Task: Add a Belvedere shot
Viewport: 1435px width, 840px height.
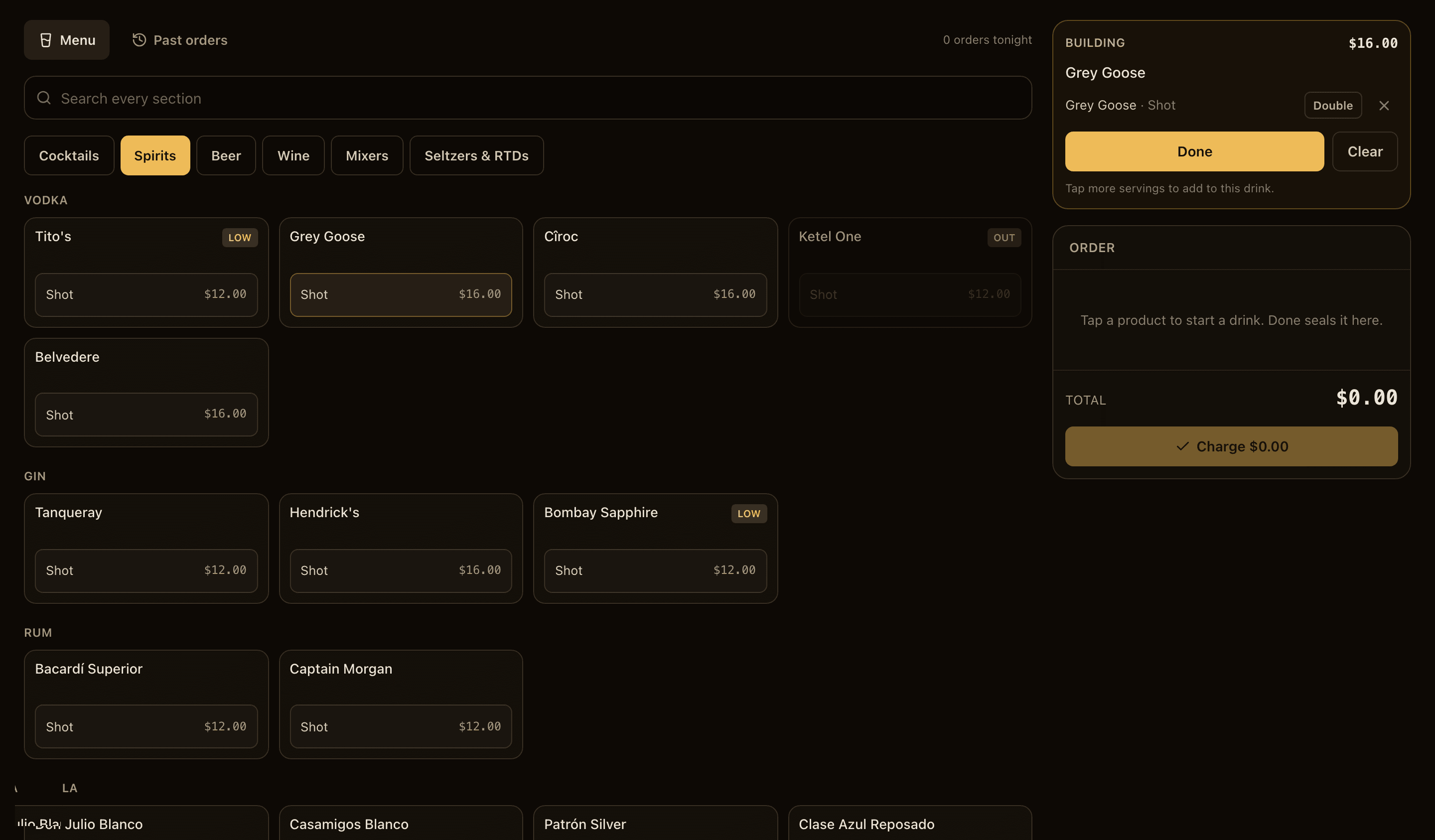Action: (x=146, y=415)
